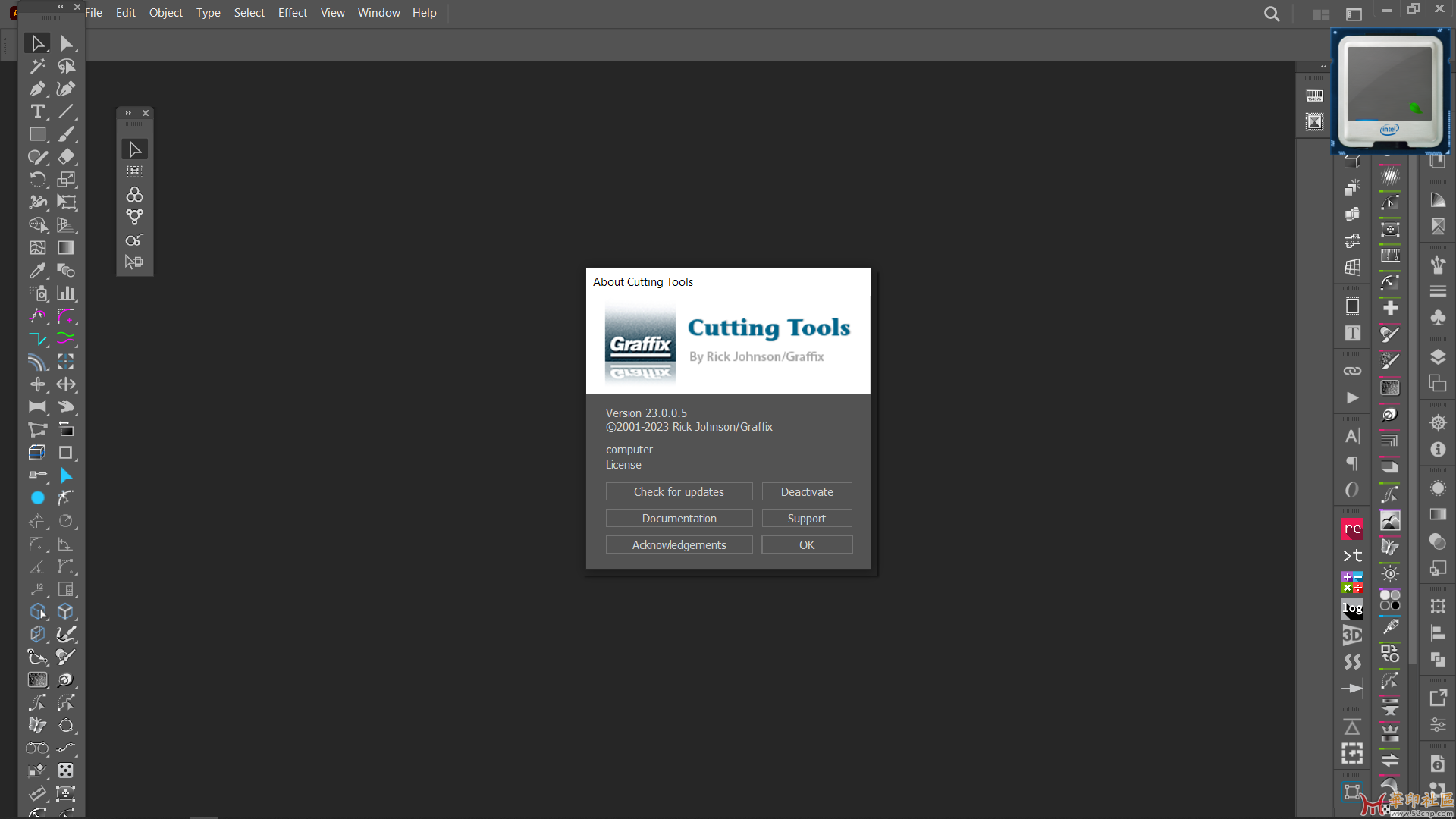Select the Selection tool in main toolbar
1456x819 pixels.
coord(37,43)
